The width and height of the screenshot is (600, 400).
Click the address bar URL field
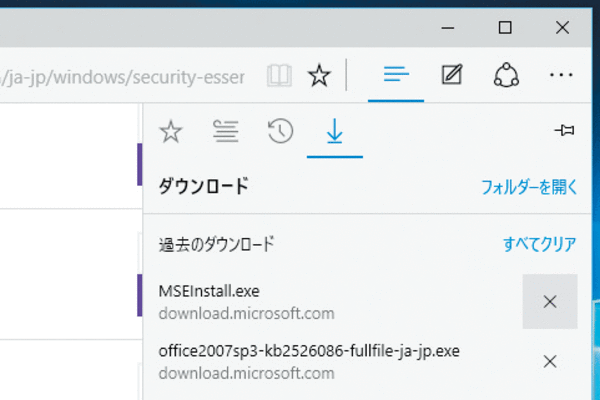pos(122,77)
